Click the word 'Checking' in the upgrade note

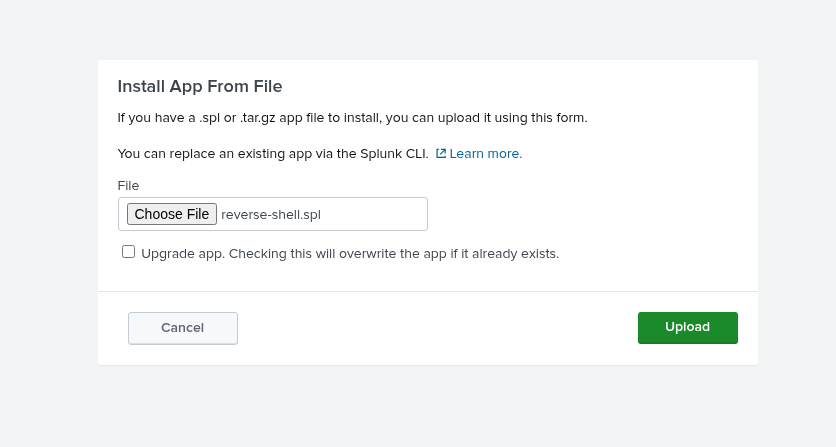click(x=258, y=254)
